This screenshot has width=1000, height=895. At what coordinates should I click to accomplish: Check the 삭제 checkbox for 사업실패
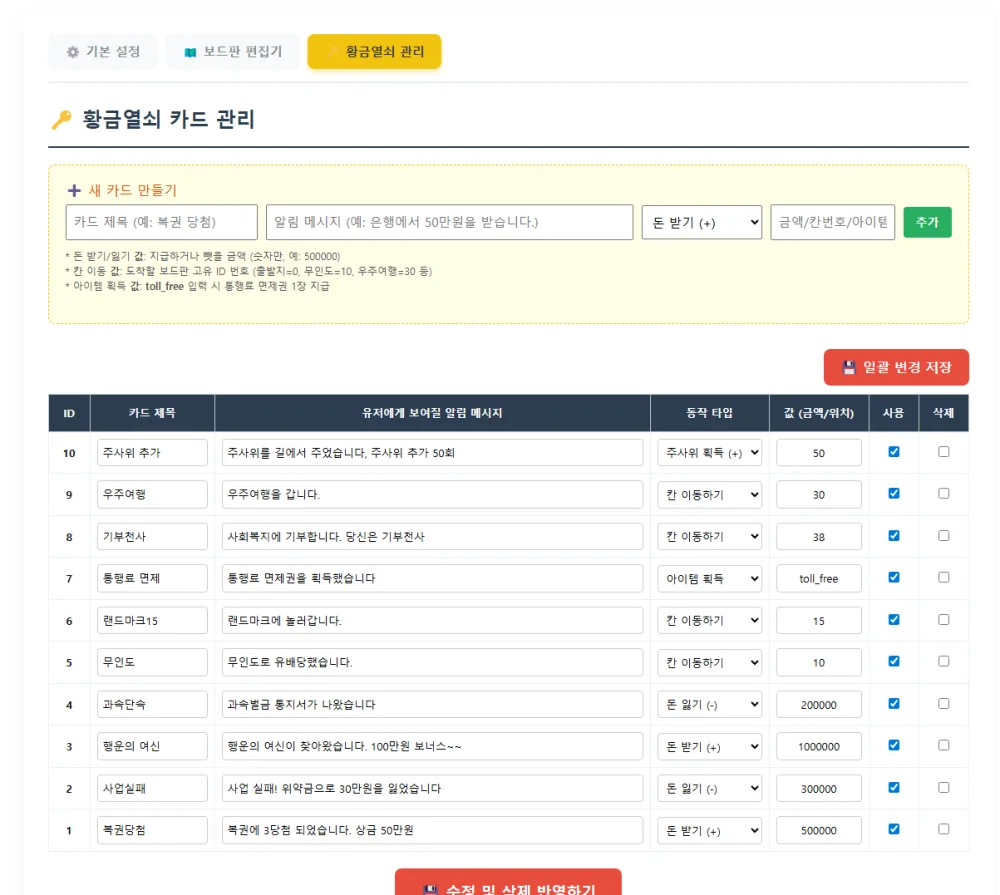pyautogui.click(x=944, y=788)
